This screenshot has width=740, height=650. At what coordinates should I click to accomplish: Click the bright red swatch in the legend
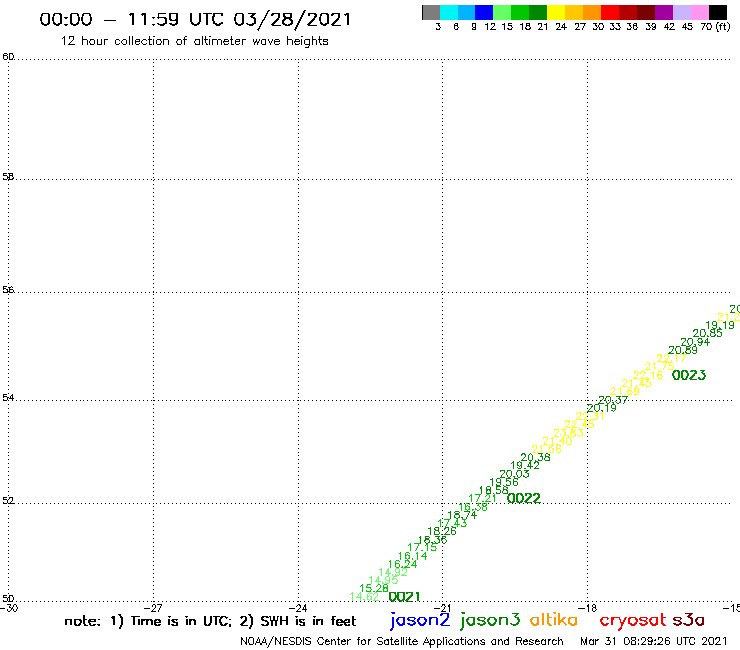(x=610, y=12)
